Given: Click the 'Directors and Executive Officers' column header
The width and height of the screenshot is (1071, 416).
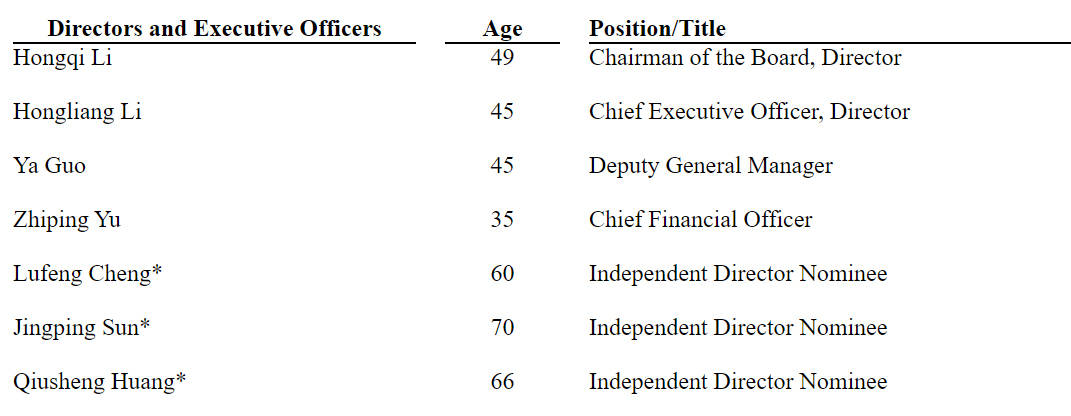Looking at the screenshot, I should [x=214, y=29].
